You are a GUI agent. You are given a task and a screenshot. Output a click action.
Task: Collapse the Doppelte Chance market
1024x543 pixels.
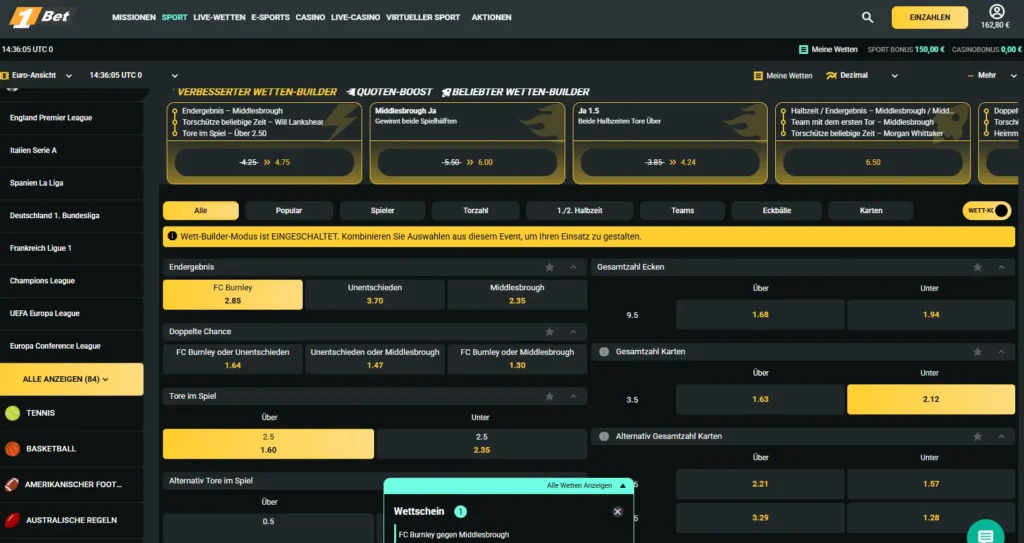tap(573, 332)
